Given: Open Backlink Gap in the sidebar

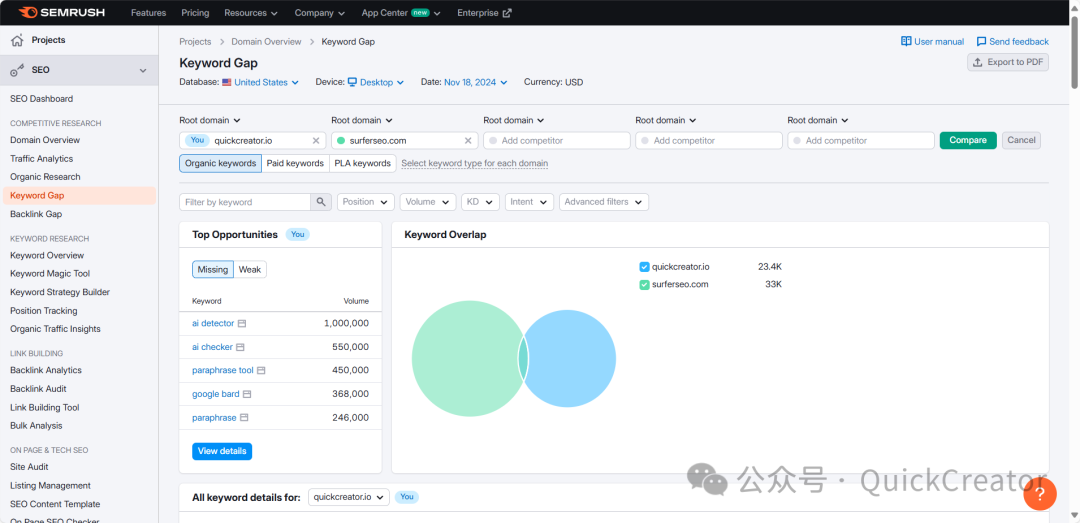Looking at the screenshot, I should (36, 214).
